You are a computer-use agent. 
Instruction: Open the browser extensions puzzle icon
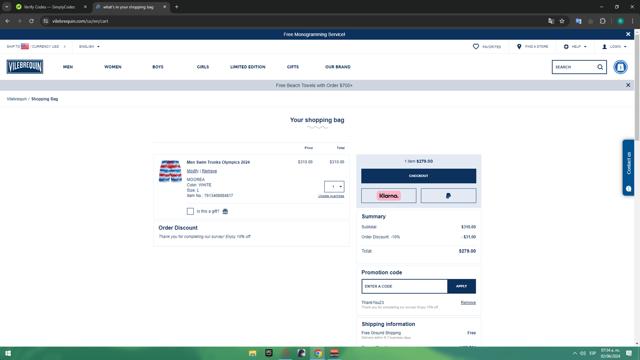coord(602,21)
